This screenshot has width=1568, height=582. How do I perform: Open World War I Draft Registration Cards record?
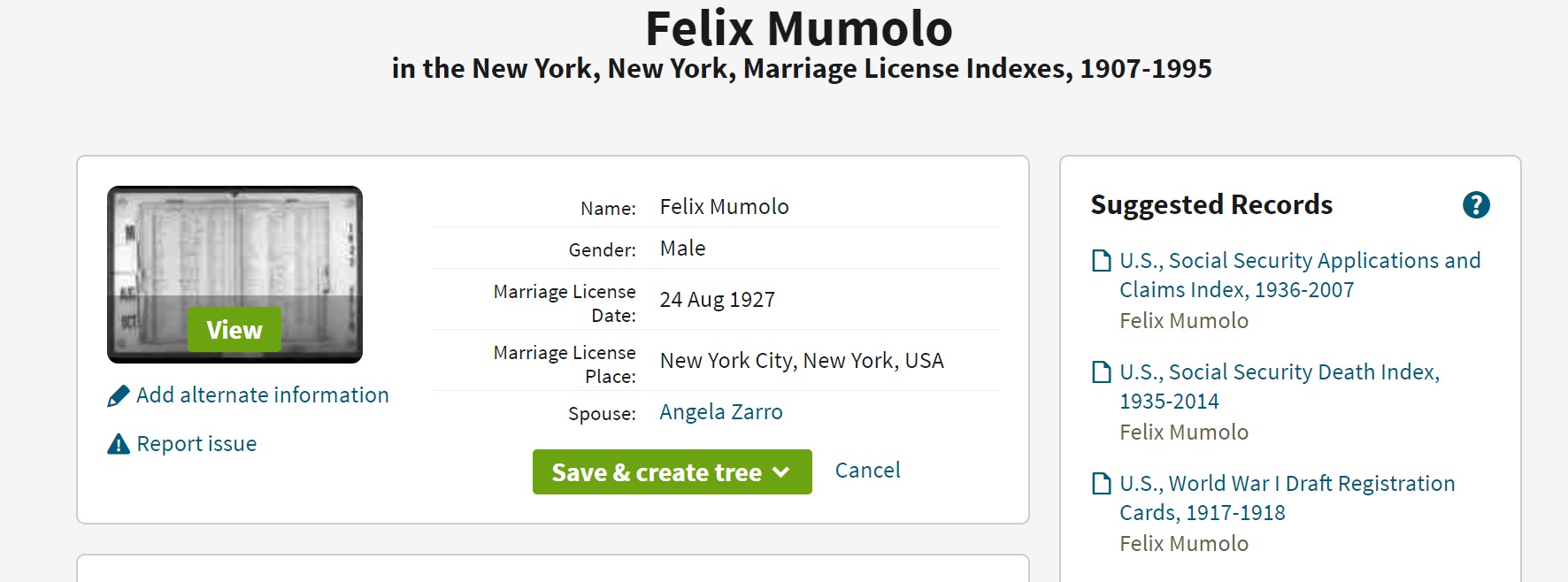1287,498
